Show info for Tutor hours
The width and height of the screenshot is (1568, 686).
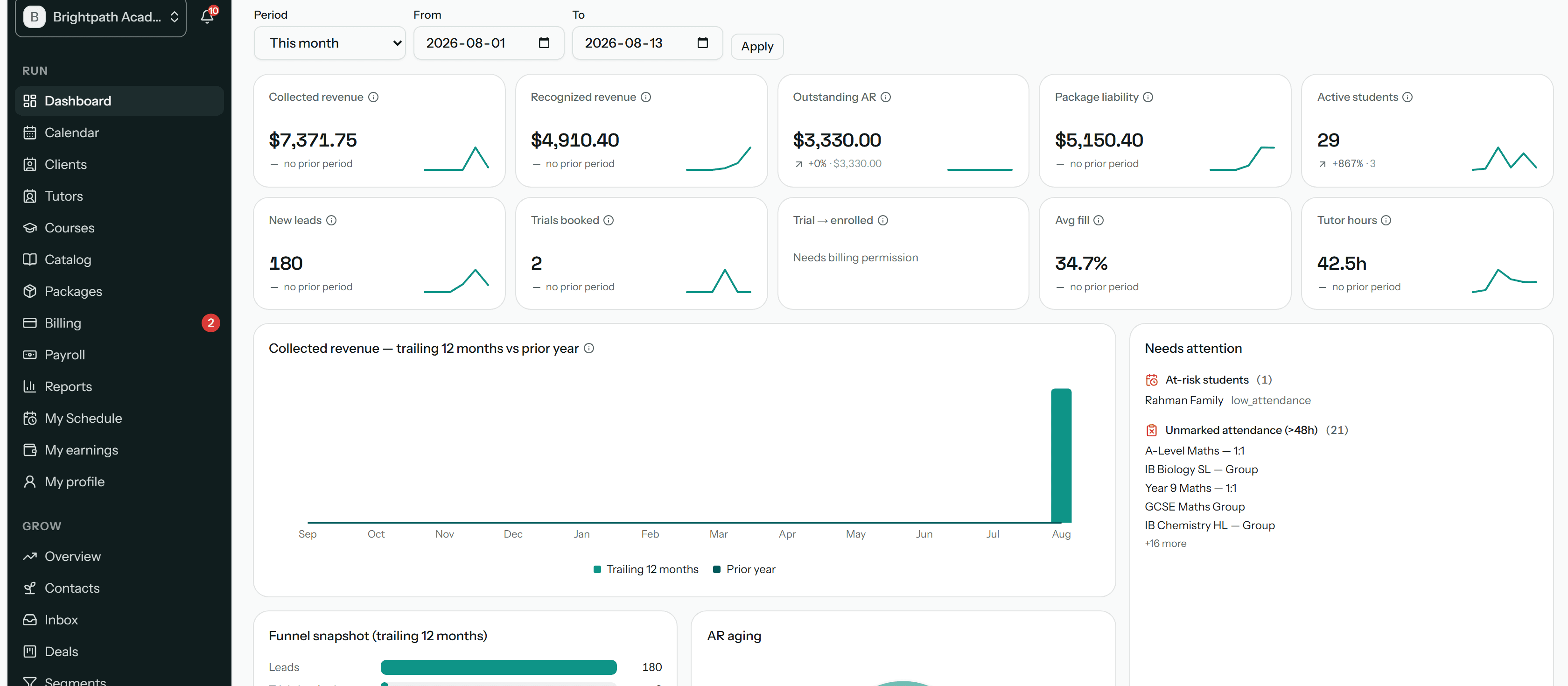click(1386, 220)
